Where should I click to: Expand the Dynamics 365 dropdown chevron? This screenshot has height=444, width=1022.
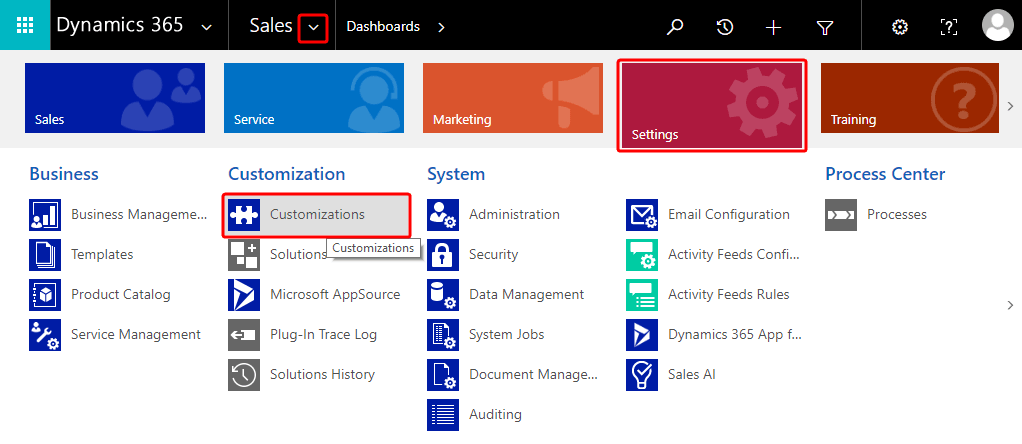(x=207, y=27)
